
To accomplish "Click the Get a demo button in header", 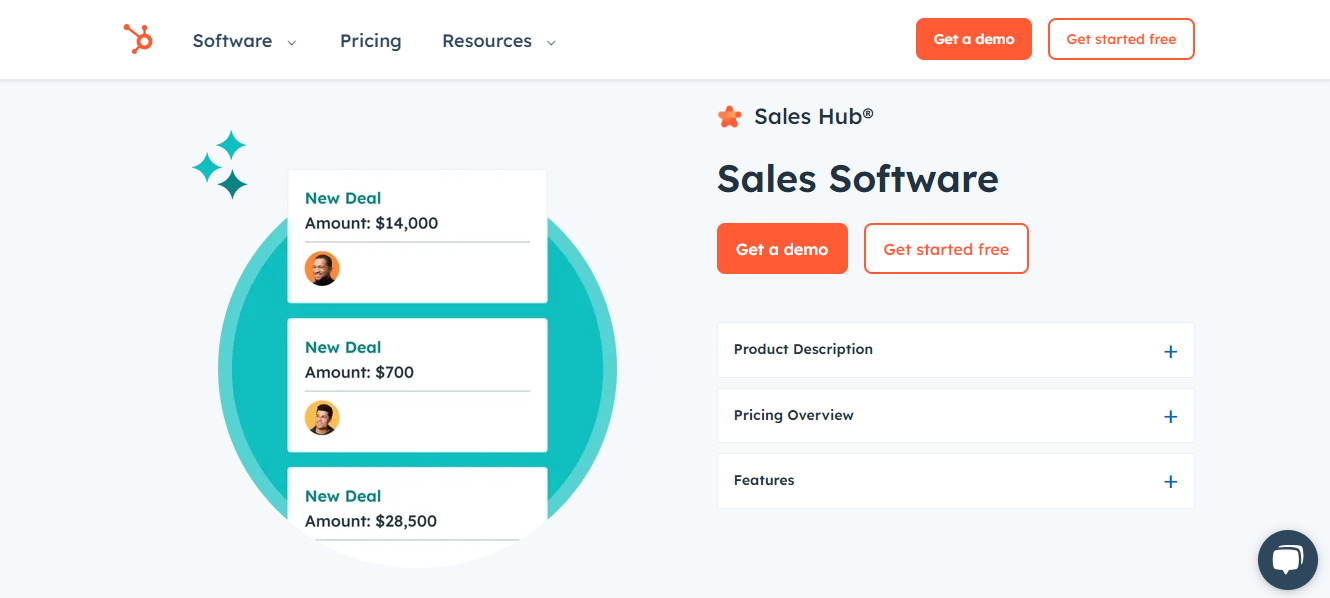I will [x=974, y=39].
